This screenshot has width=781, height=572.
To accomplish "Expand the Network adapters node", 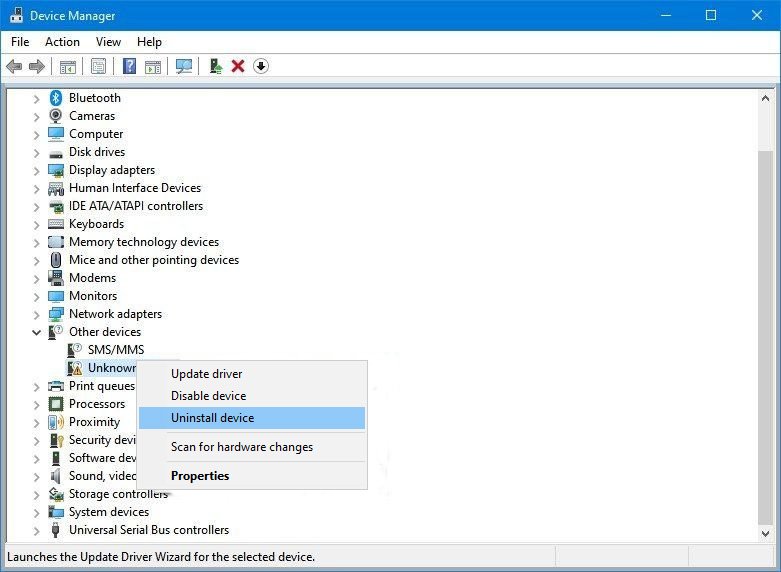I will pos(36,315).
